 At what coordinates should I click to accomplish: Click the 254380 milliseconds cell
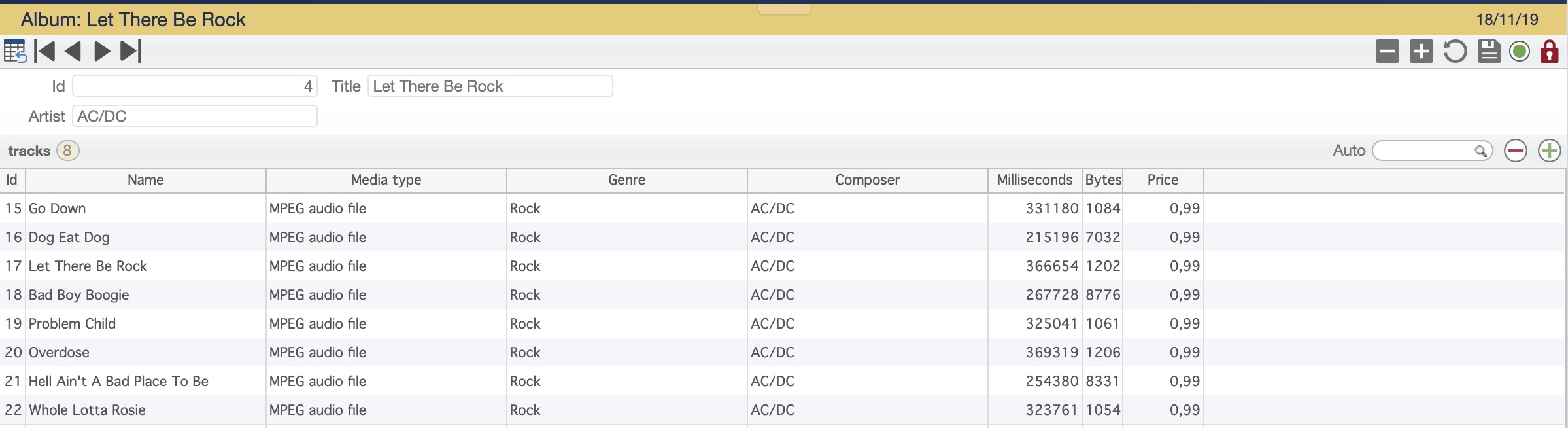1035,381
